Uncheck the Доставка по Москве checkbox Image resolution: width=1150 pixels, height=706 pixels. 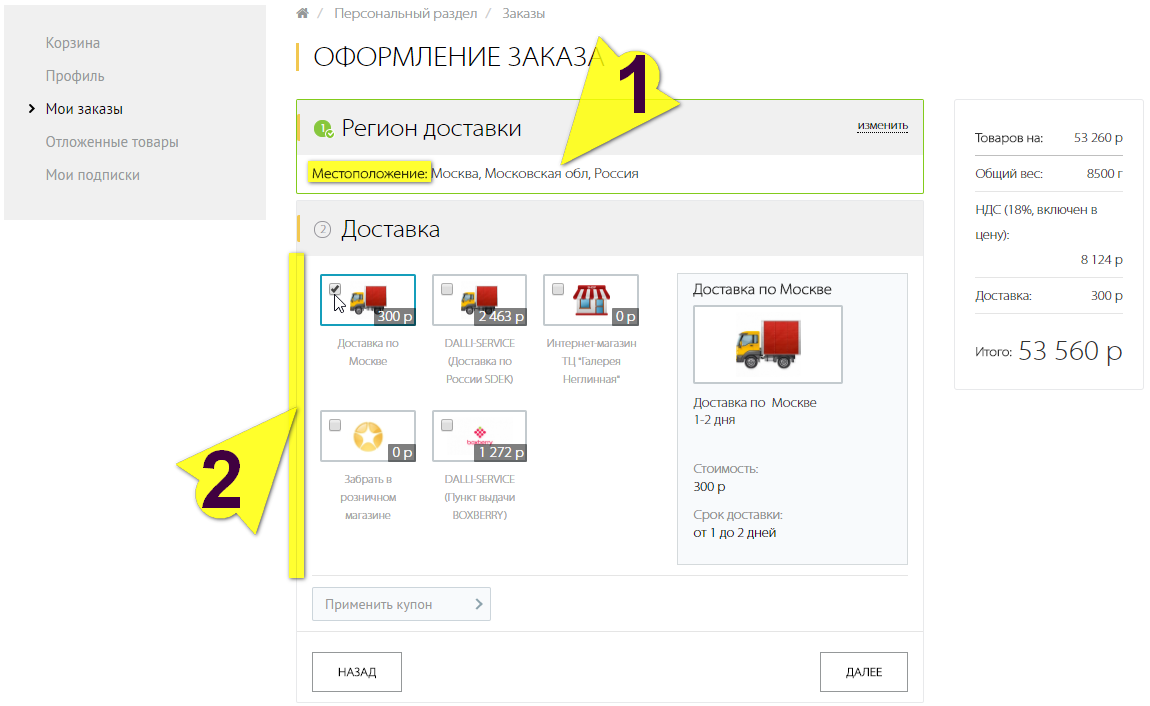(335, 289)
